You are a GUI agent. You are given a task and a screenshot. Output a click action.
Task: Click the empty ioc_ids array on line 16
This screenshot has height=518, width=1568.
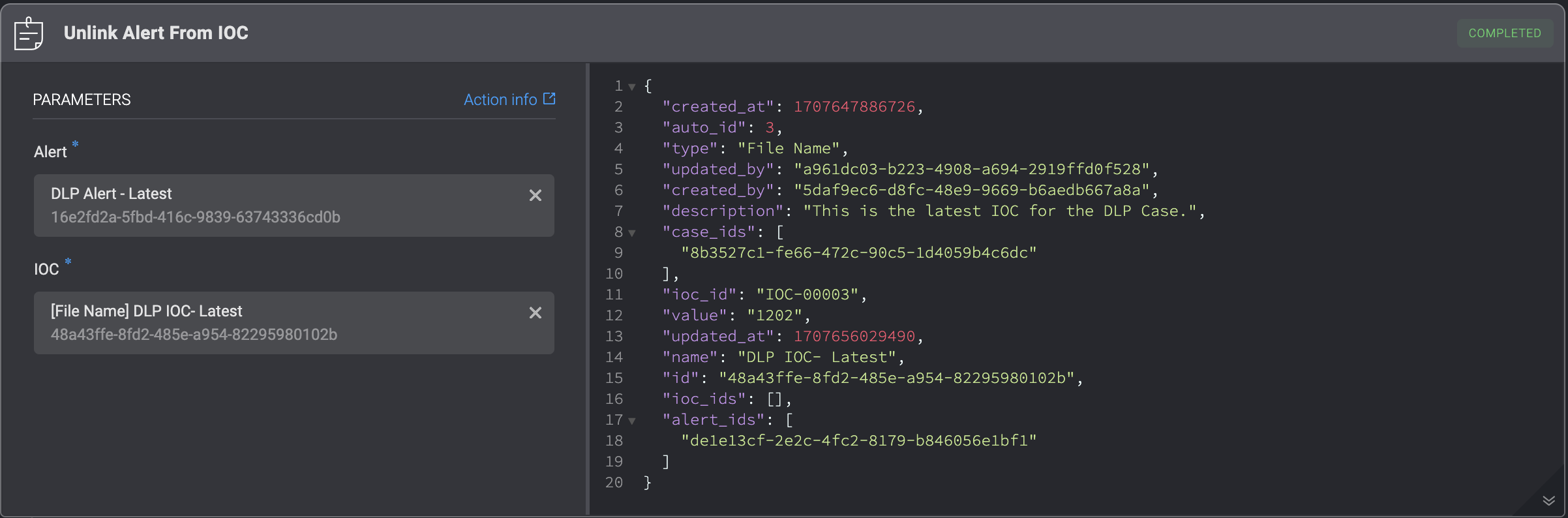[774, 399]
